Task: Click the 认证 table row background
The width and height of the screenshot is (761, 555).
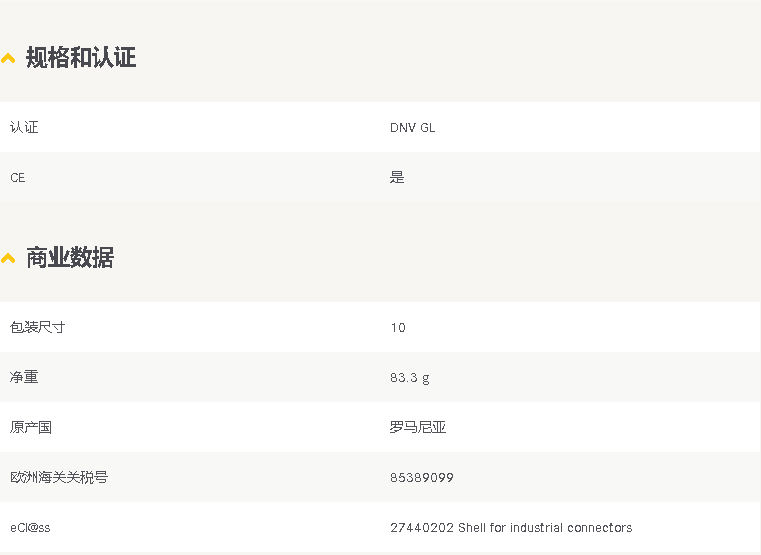Action: 380,127
